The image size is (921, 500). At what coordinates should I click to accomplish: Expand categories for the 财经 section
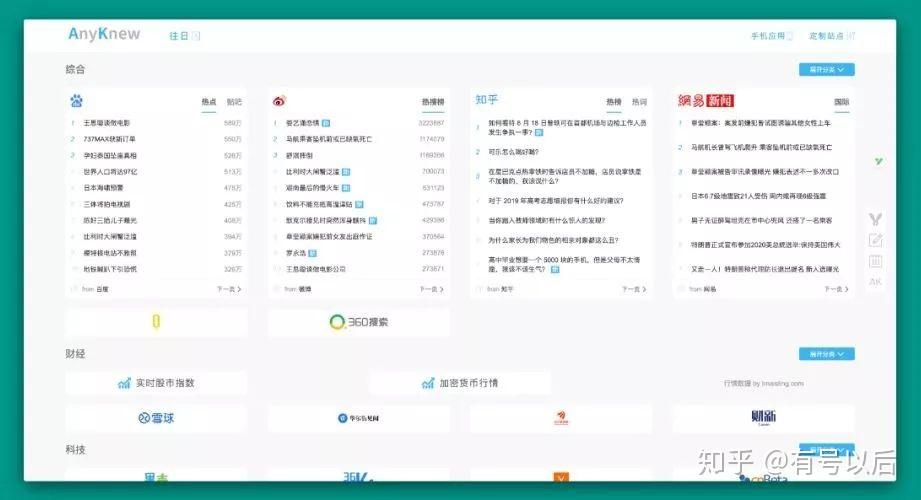pyautogui.click(x=826, y=354)
